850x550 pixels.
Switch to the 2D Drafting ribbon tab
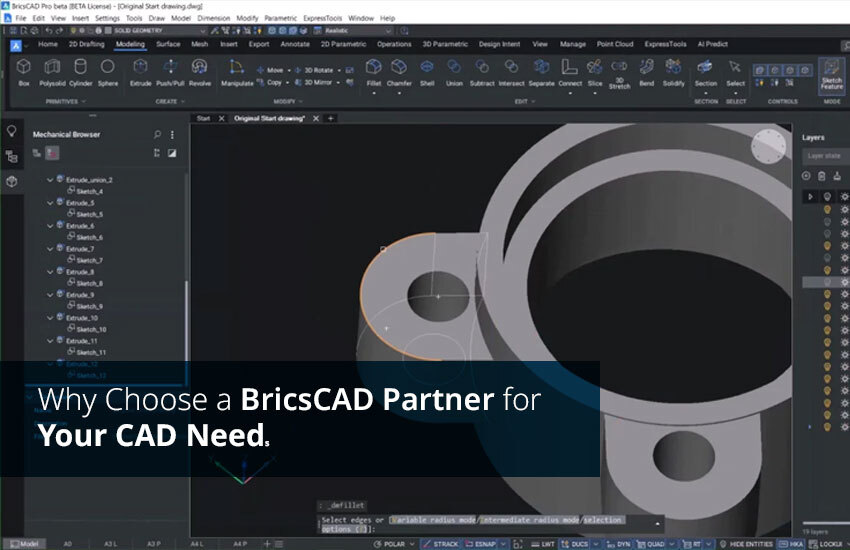pos(86,44)
